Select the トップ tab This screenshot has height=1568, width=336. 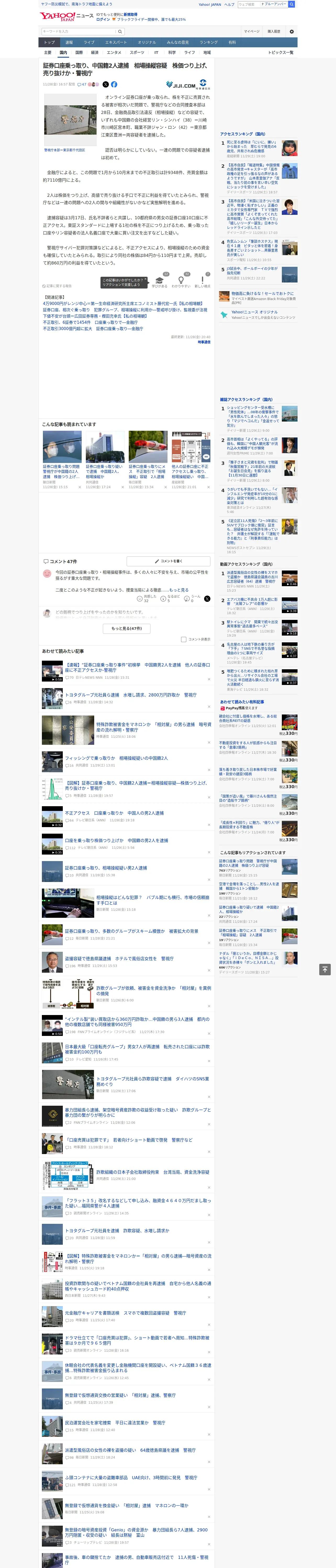(49, 43)
